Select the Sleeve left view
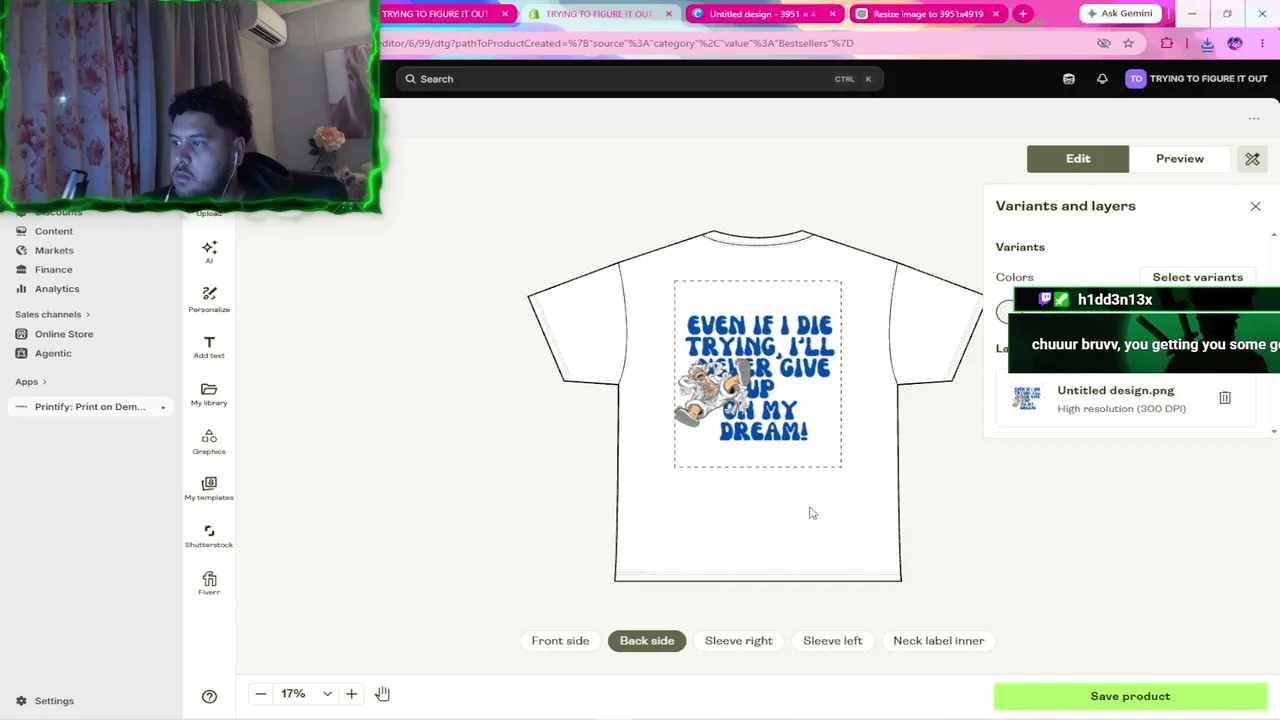 click(833, 641)
